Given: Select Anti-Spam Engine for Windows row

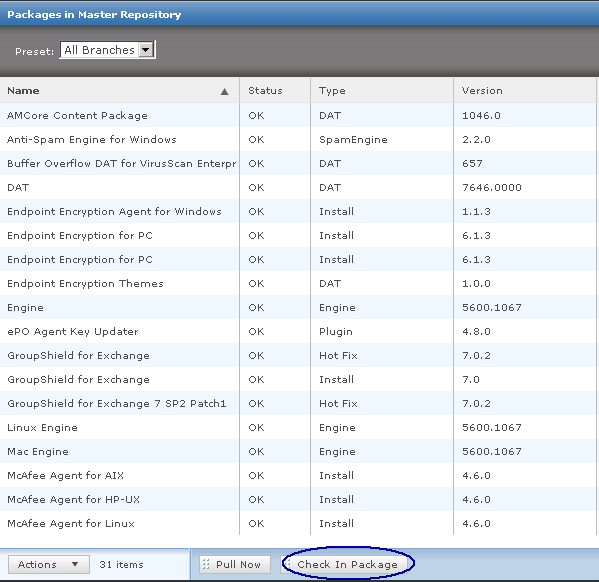Looking at the screenshot, I should pos(298,139).
